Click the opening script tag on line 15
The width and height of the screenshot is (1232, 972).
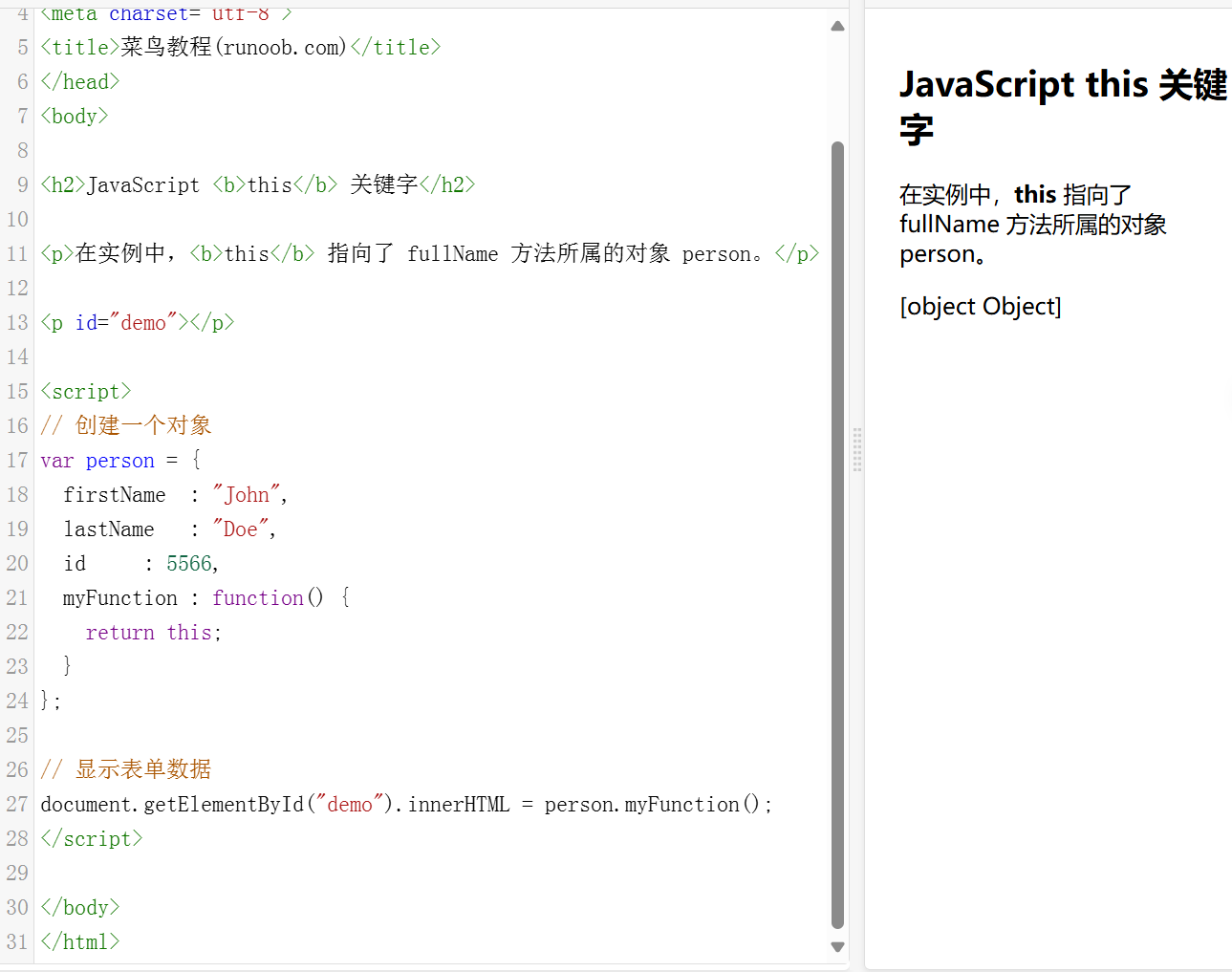coord(86,392)
